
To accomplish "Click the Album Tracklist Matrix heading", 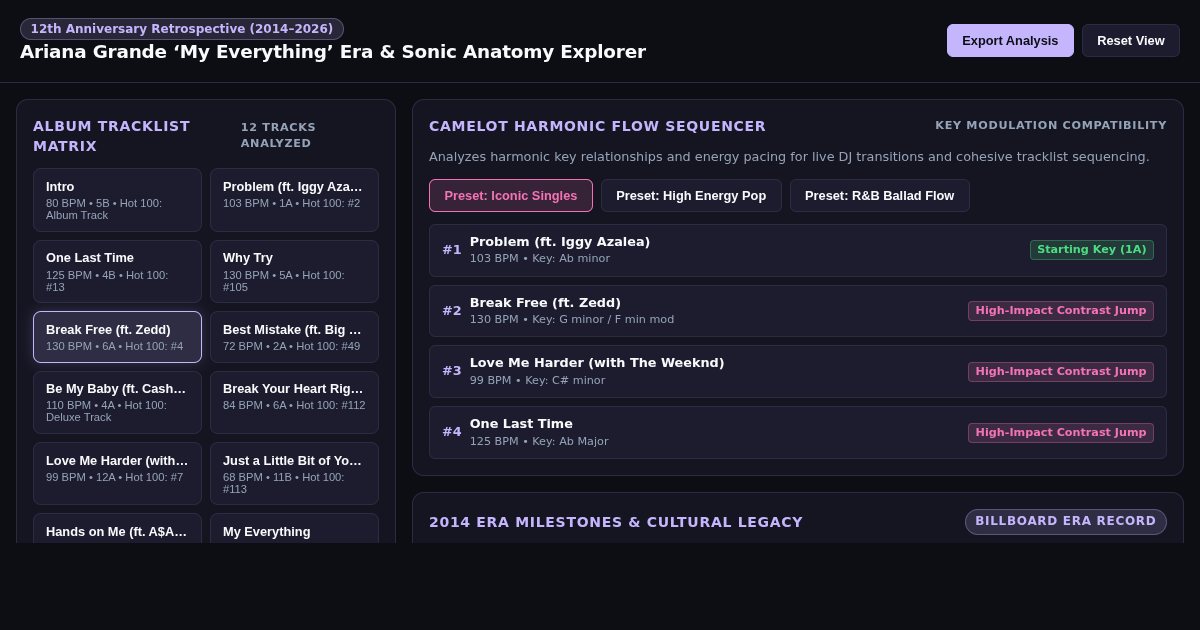I will tap(111, 136).
